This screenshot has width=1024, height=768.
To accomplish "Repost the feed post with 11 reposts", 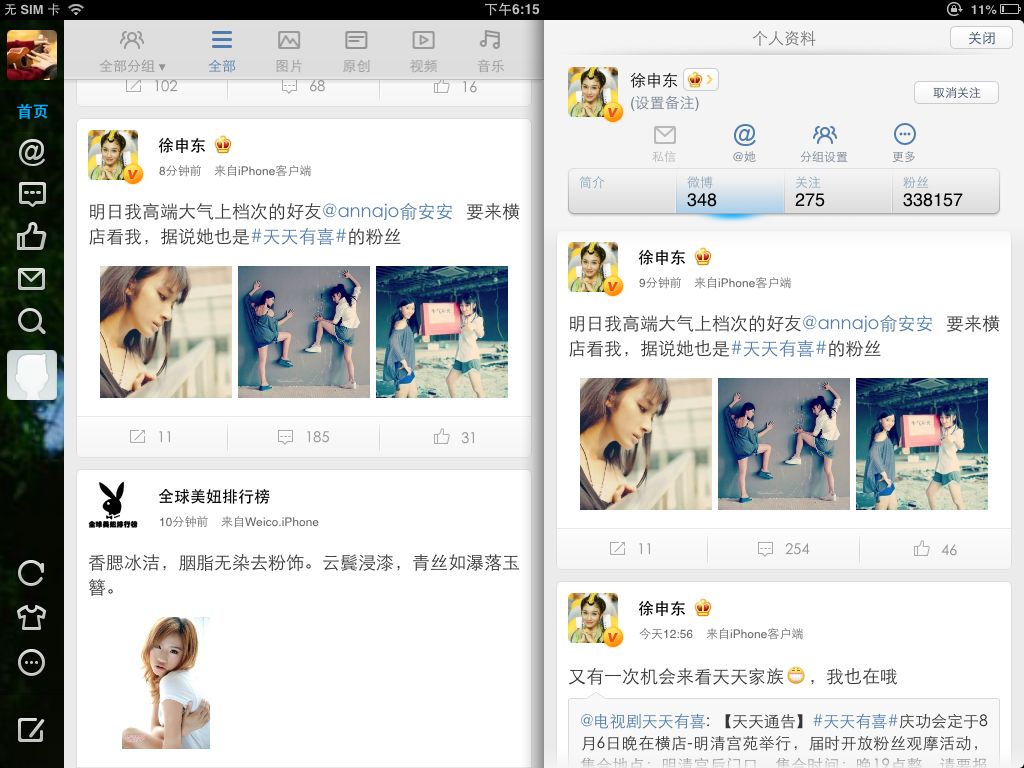I will click(x=152, y=437).
